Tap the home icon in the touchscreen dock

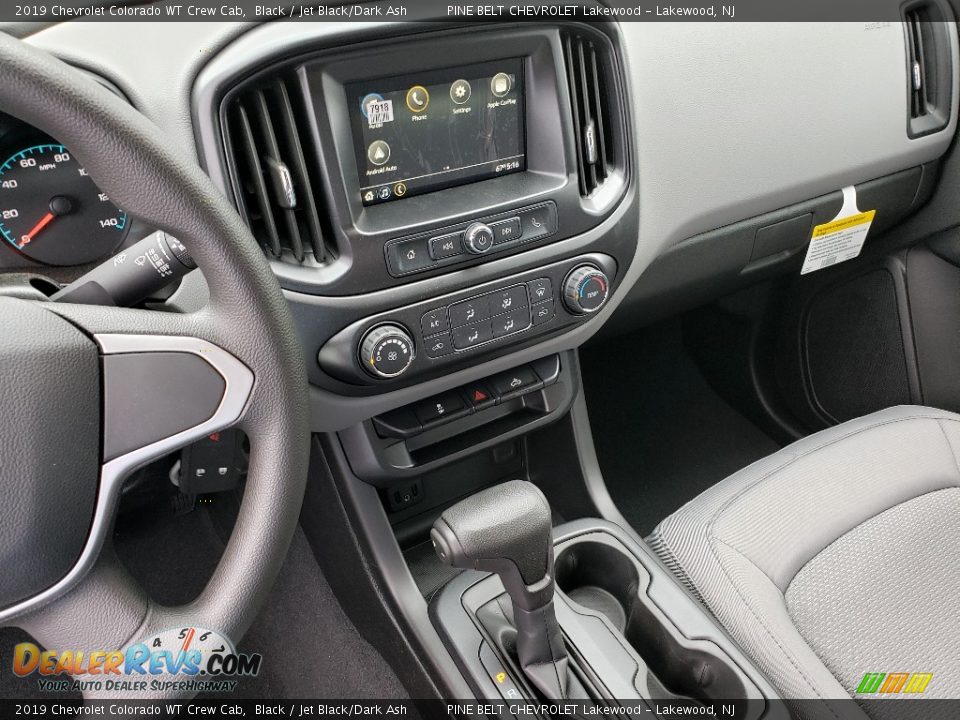pos(368,197)
